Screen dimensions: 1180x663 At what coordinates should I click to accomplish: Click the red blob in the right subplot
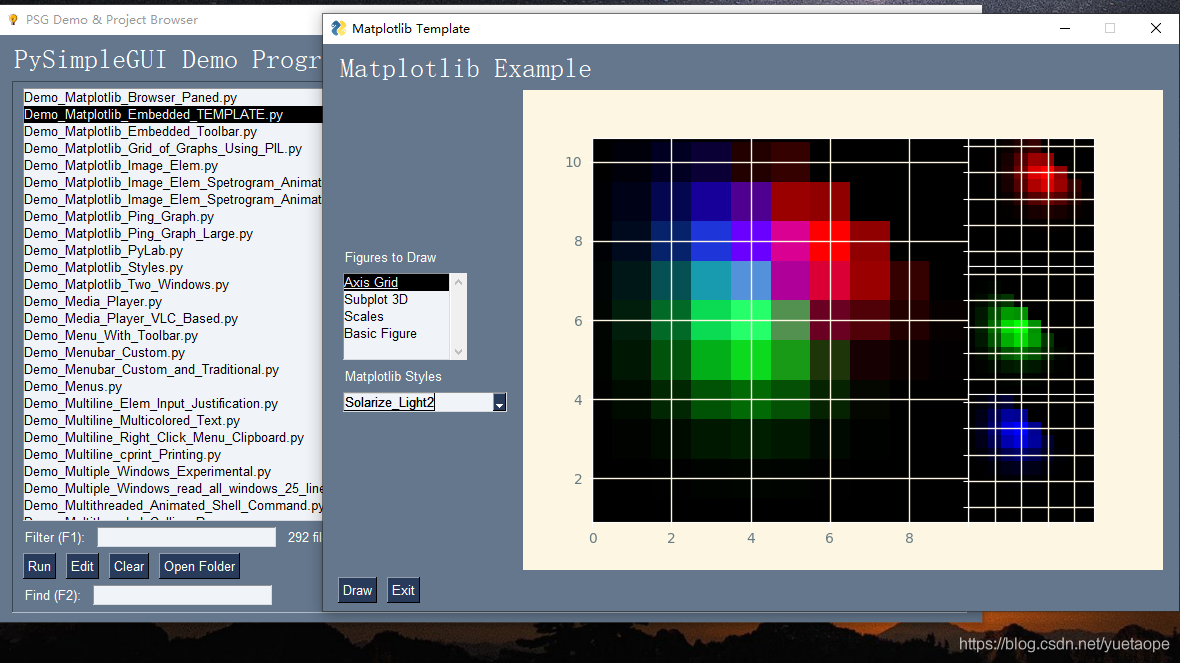click(x=1042, y=178)
